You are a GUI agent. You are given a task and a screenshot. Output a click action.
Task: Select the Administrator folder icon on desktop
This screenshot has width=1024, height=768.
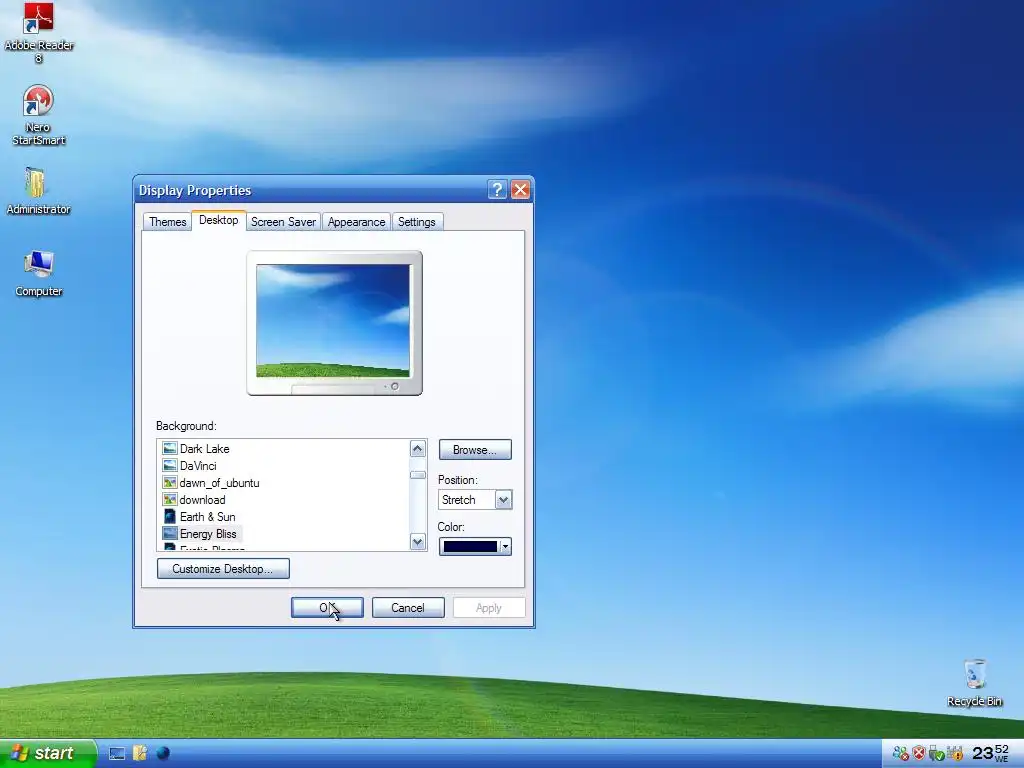pyautogui.click(x=38, y=191)
